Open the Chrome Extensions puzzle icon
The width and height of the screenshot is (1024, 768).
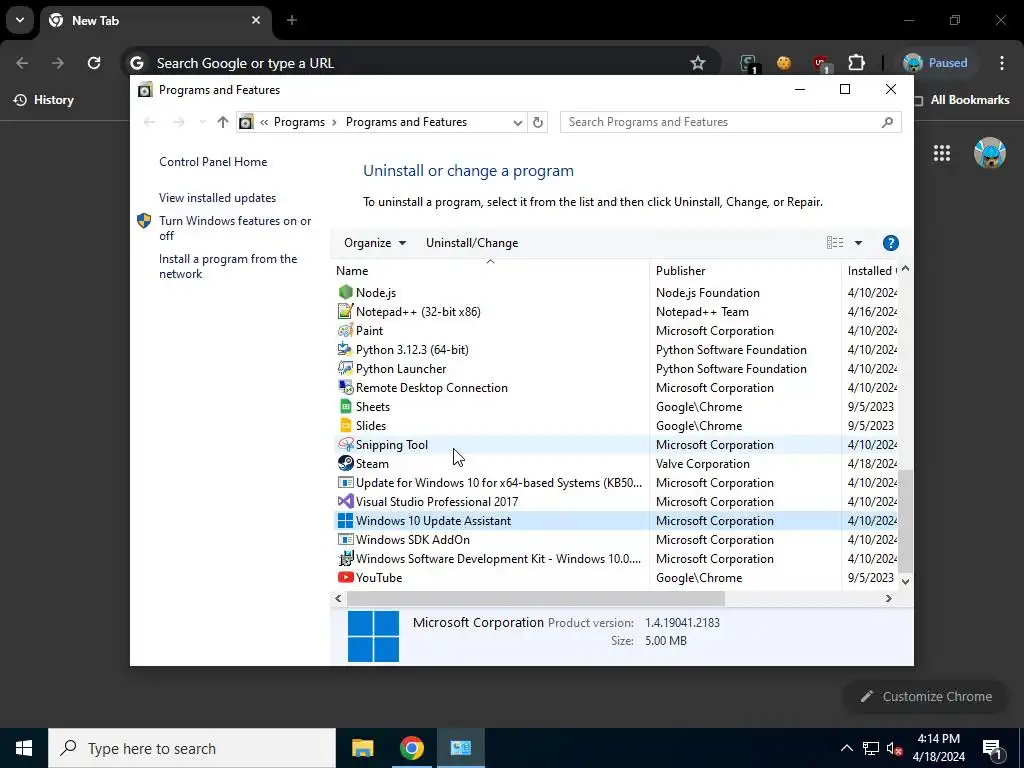click(856, 63)
